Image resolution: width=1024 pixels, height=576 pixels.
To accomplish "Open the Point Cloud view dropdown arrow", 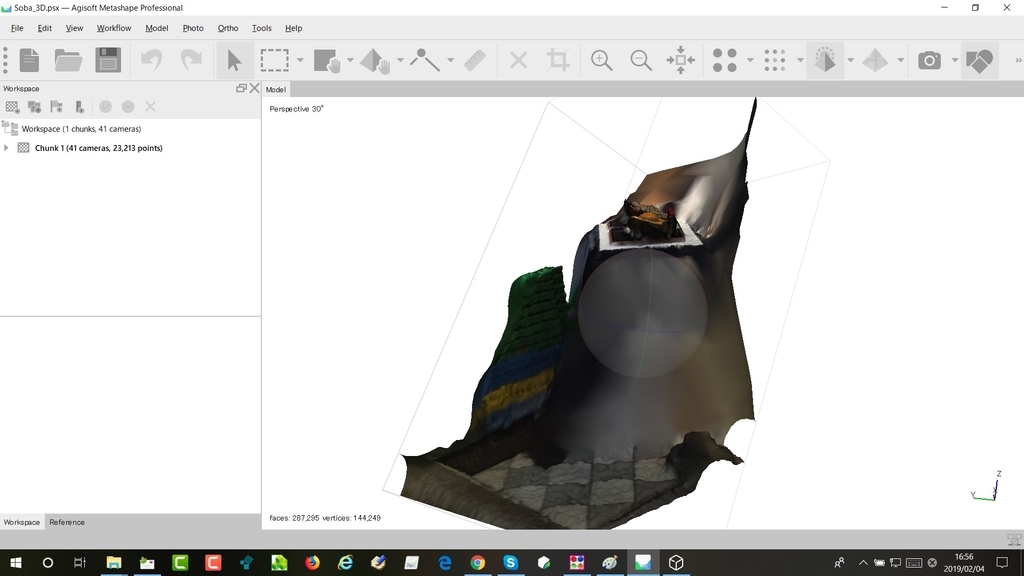I will click(750, 60).
